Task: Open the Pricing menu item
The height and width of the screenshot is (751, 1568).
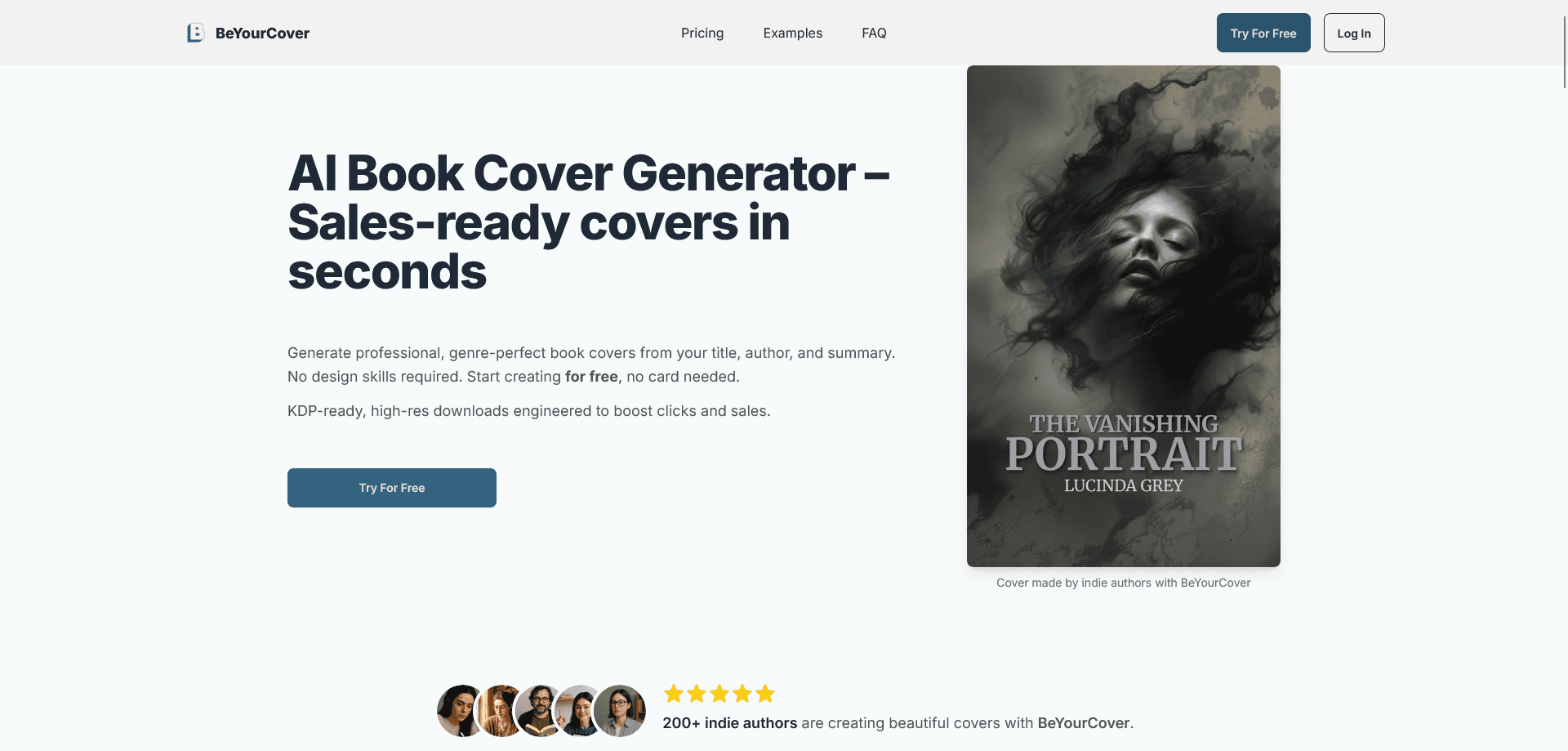Action: click(x=702, y=33)
